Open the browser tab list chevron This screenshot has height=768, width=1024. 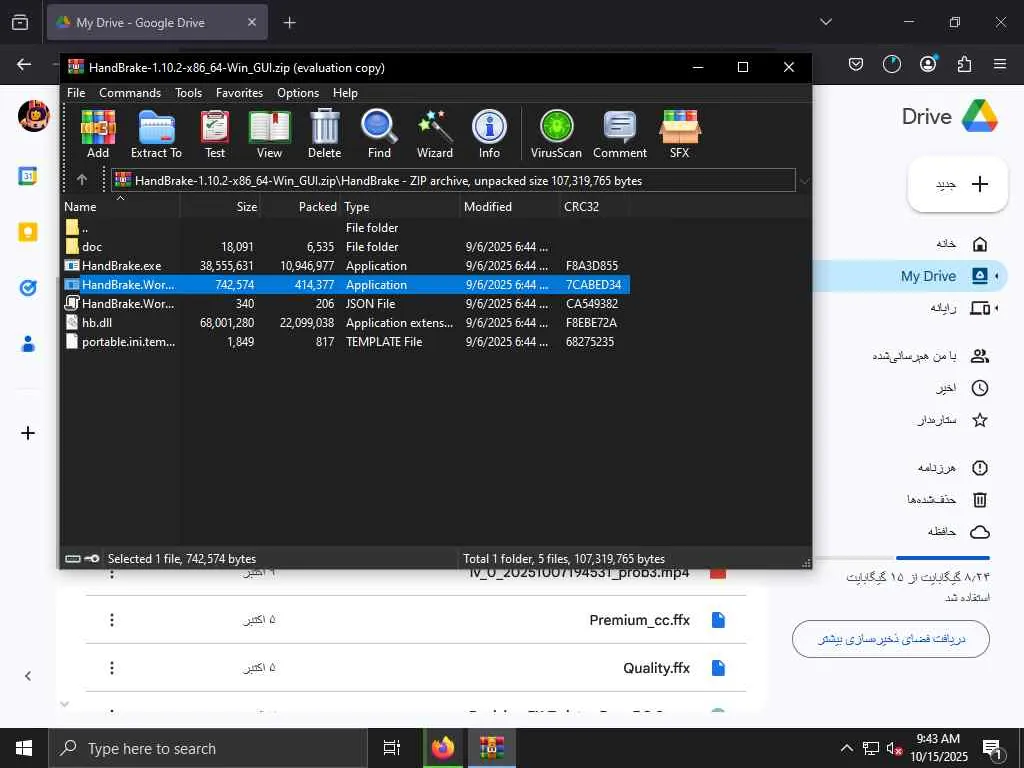pyautogui.click(x=826, y=22)
